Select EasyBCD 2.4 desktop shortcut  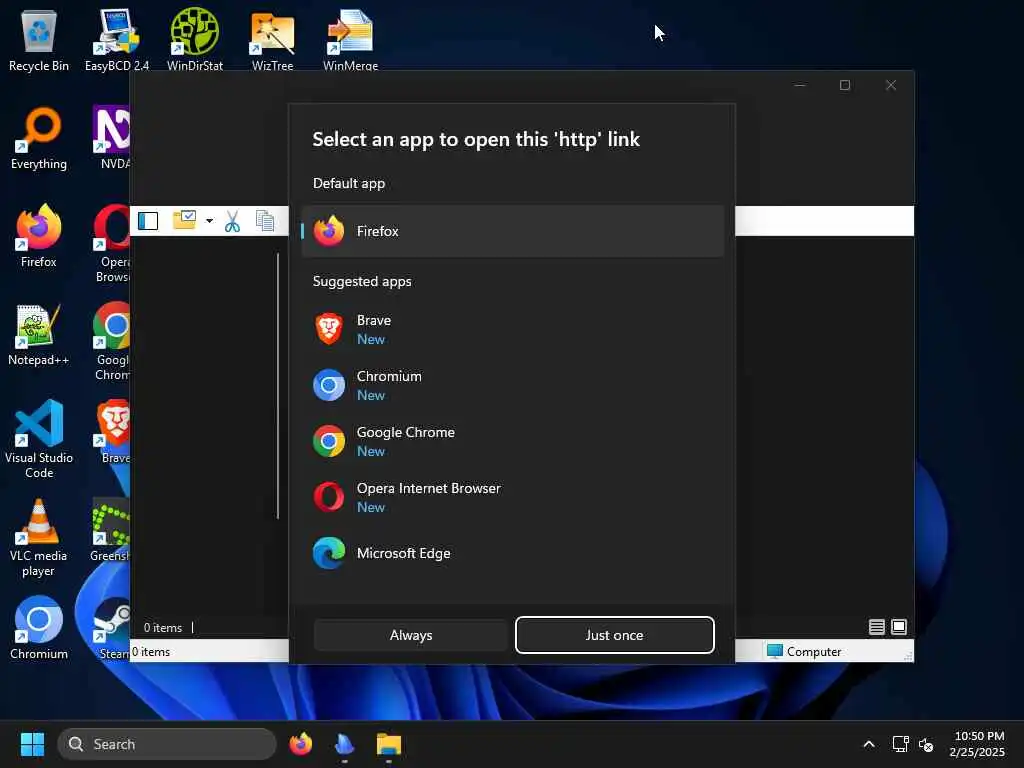(x=117, y=40)
